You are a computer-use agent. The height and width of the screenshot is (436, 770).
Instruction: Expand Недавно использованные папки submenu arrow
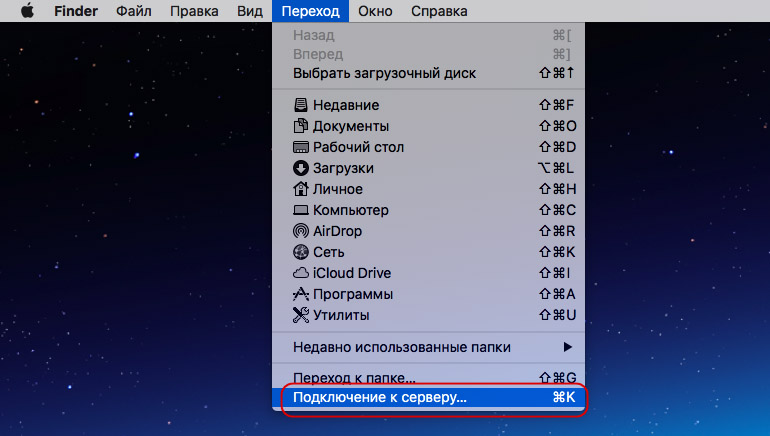coord(568,347)
